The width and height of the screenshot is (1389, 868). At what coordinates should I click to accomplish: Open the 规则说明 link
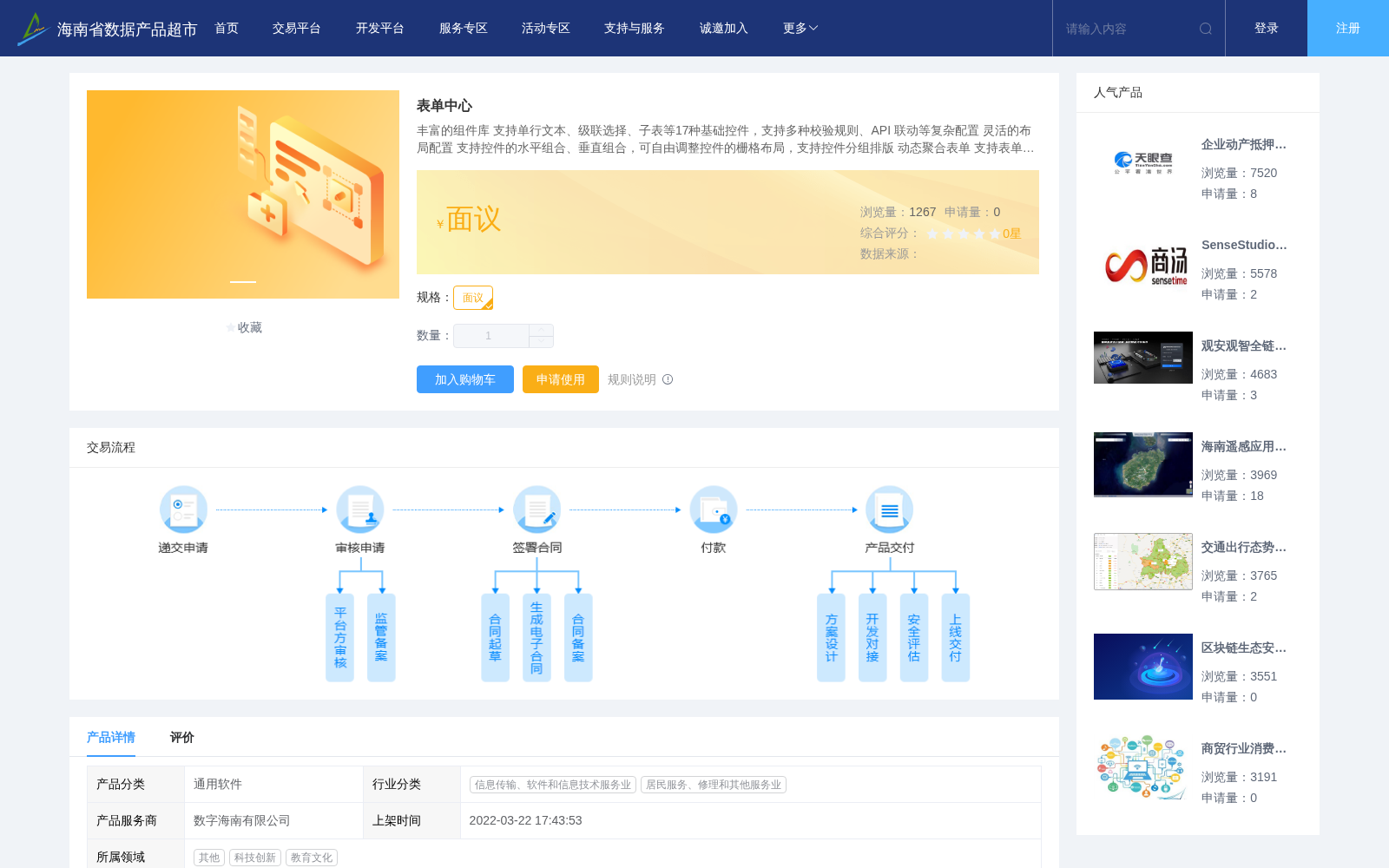[632, 379]
